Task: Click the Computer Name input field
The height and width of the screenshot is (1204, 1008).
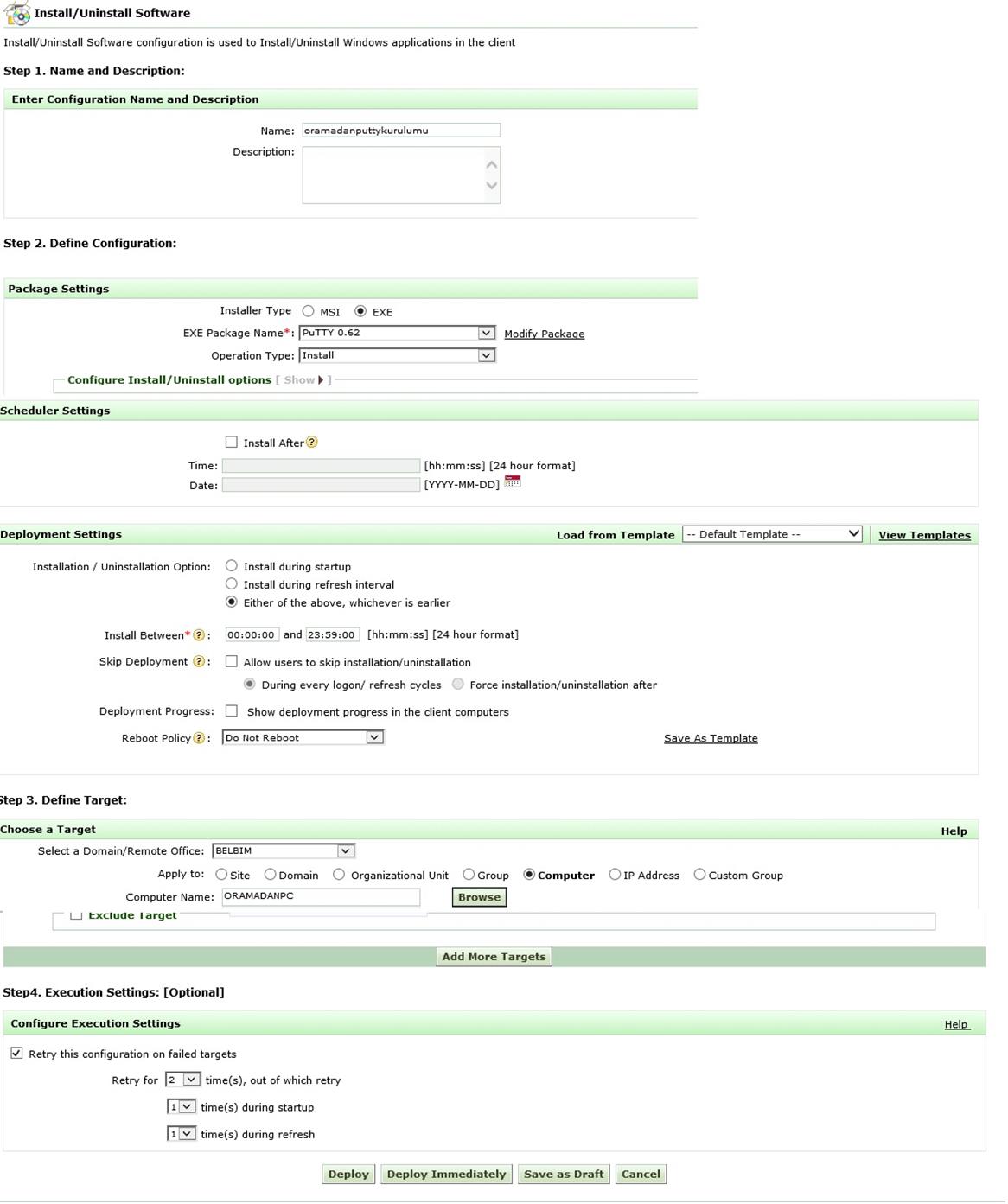Action: tap(321, 896)
